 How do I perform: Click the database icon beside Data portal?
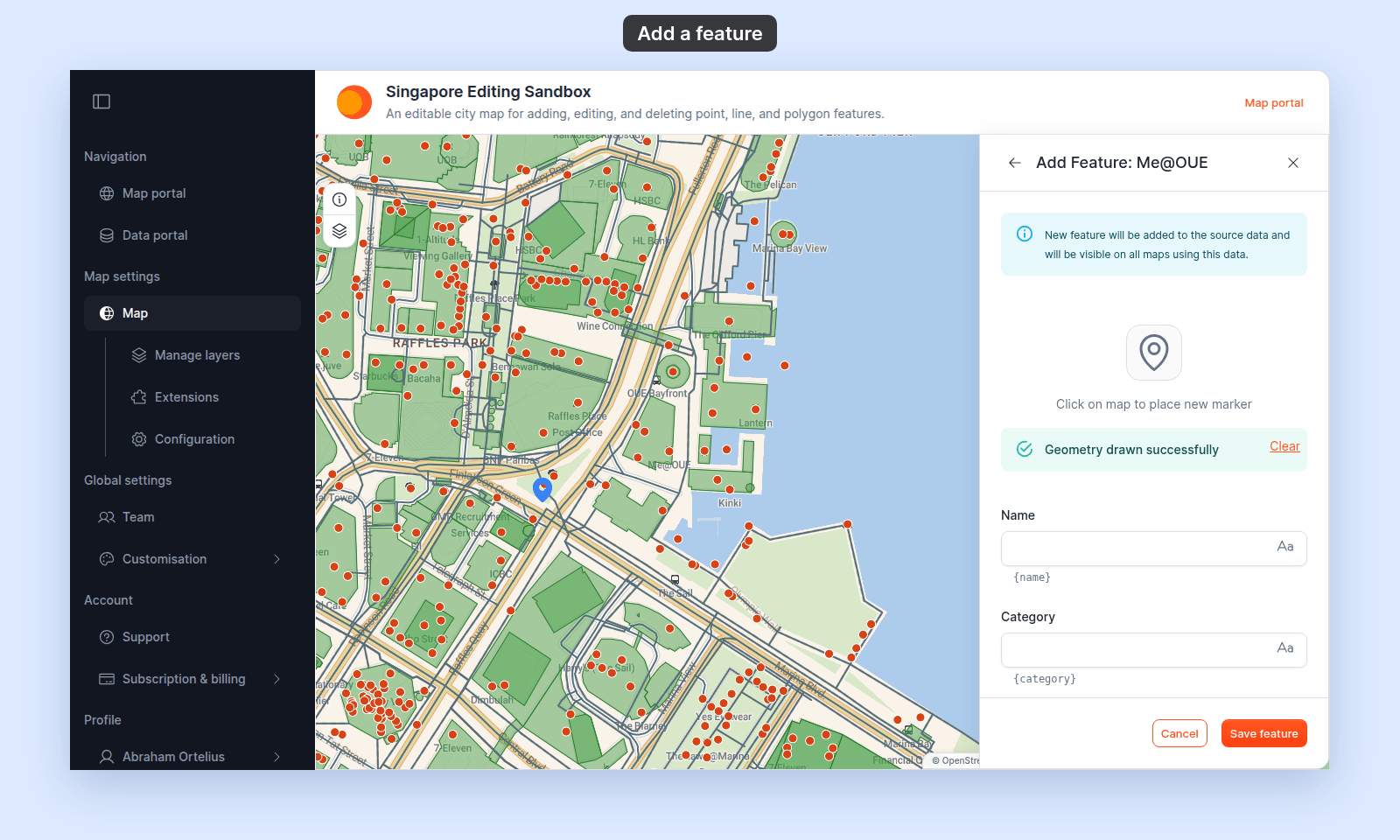click(x=107, y=235)
